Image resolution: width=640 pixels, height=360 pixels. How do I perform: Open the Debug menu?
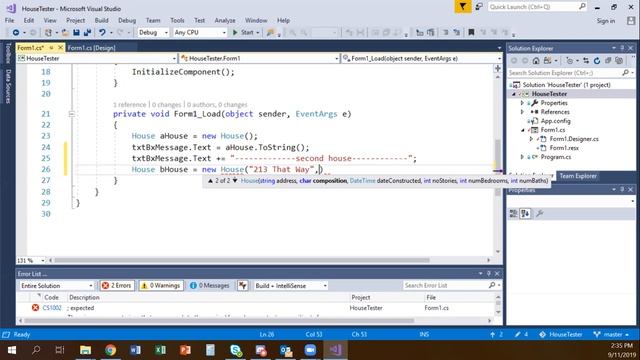pyautogui.click(x=127, y=20)
